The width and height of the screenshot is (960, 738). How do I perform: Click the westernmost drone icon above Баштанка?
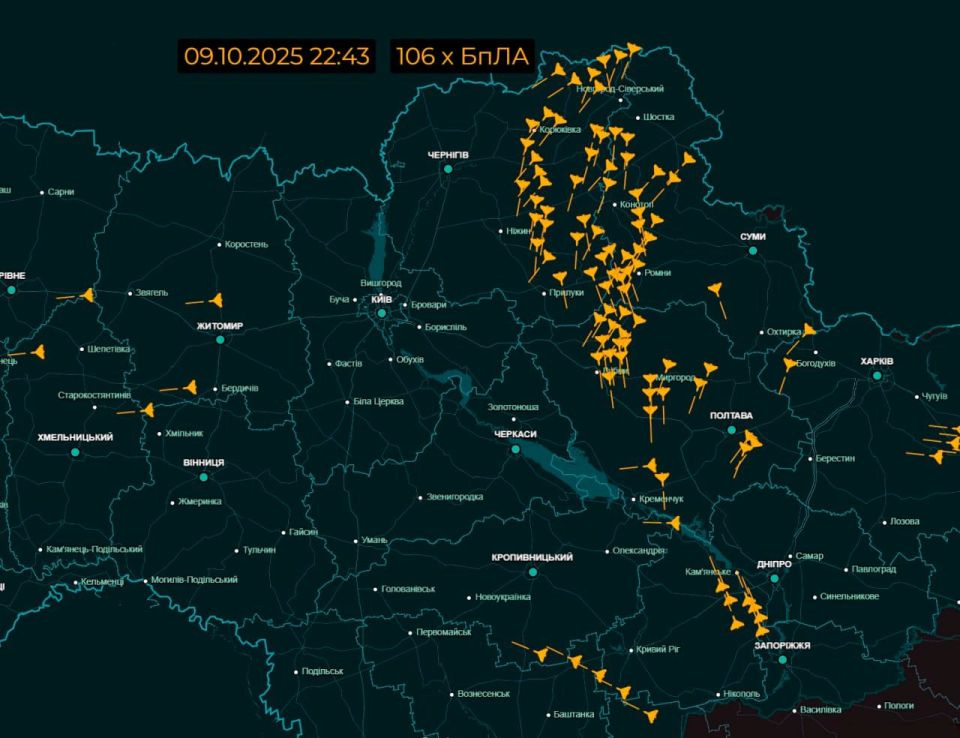tap(541, 652)
